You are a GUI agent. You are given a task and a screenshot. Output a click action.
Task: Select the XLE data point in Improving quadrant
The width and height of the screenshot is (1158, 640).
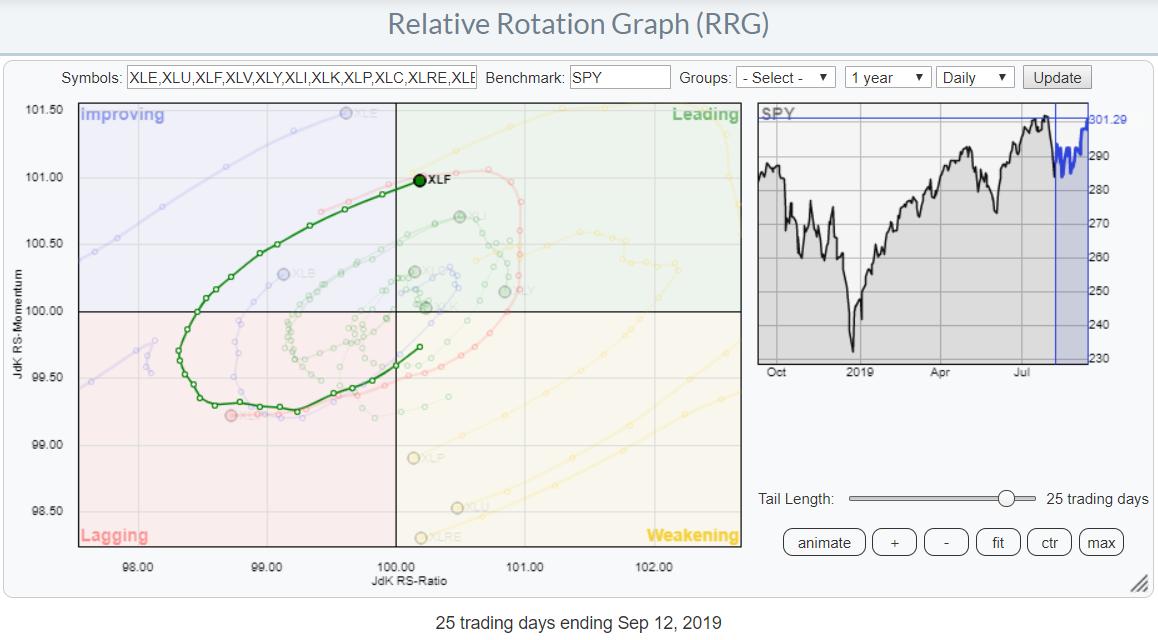[x=346, y=113]
